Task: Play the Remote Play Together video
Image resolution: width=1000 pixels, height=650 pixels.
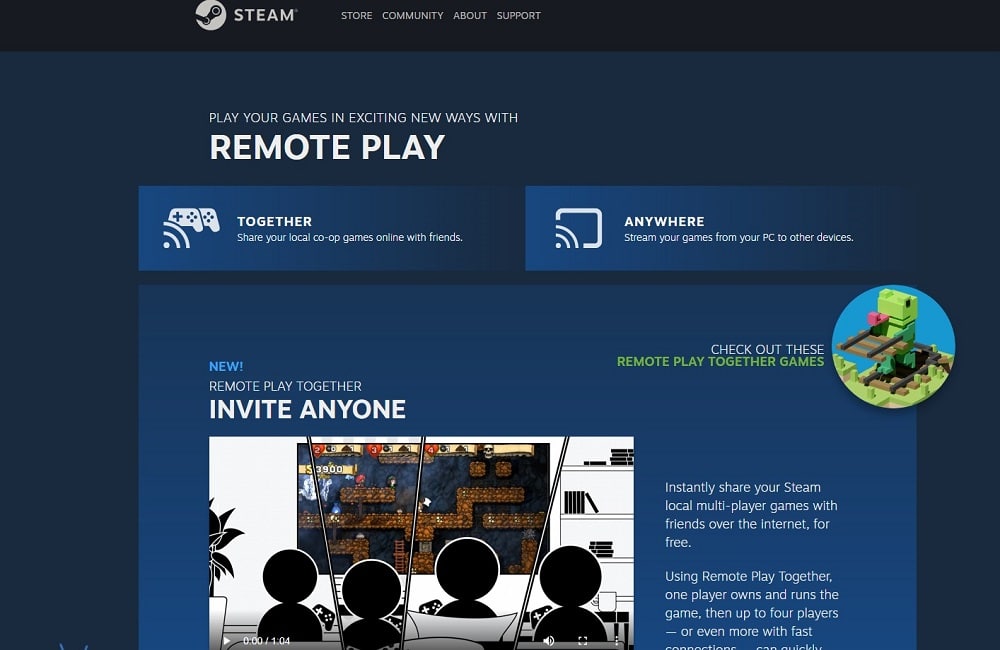Action: tap(226, 640)
